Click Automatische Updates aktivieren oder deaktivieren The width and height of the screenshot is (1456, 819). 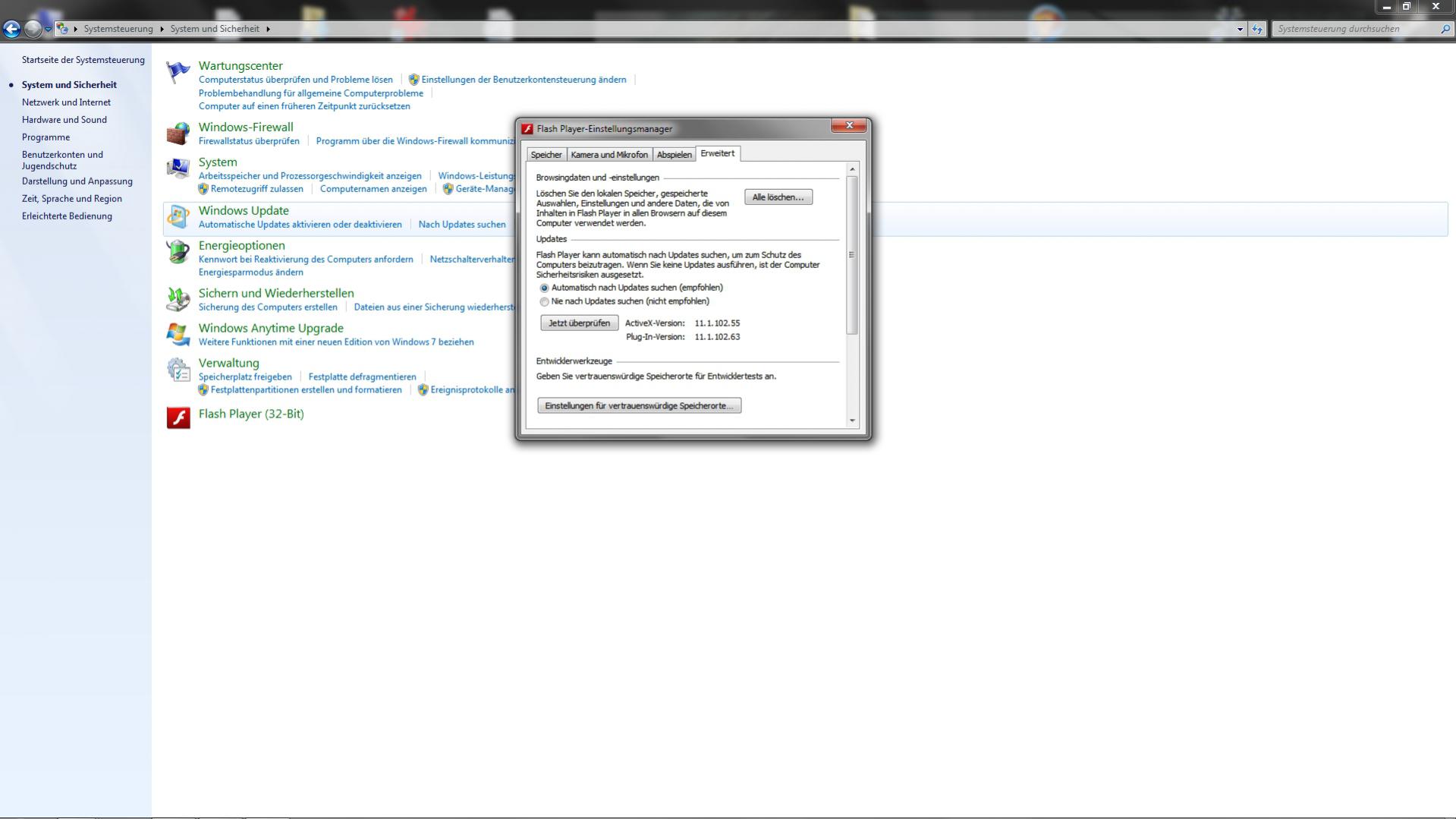tap(300, 225)
